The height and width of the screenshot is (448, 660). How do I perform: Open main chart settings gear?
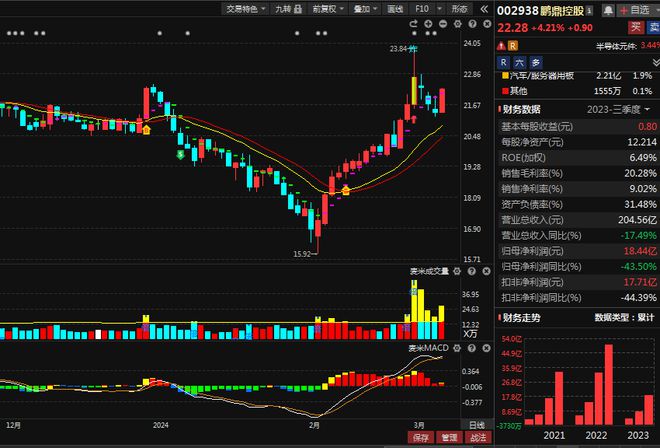[458, 24]
